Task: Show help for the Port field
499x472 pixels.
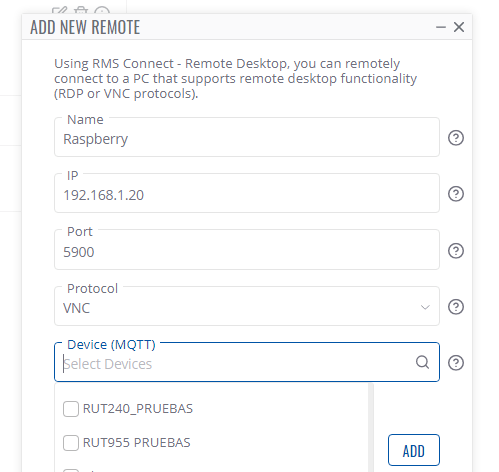Action: click(455, 251)
